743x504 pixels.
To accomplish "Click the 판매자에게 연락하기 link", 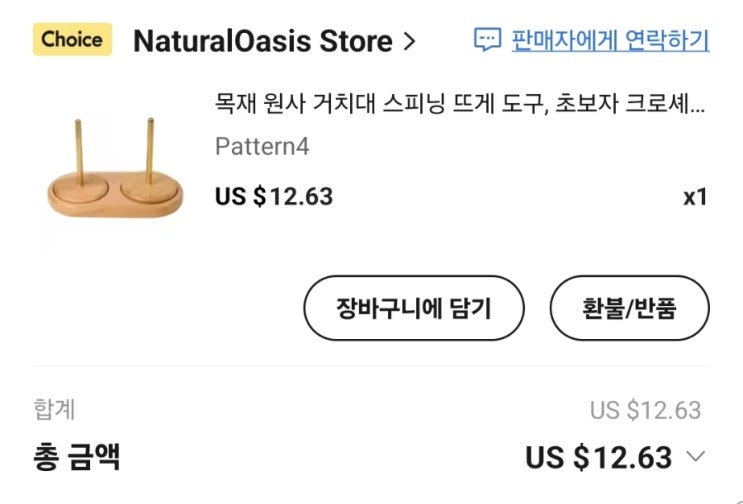I will pyautogui.click(x=610, y=40).
